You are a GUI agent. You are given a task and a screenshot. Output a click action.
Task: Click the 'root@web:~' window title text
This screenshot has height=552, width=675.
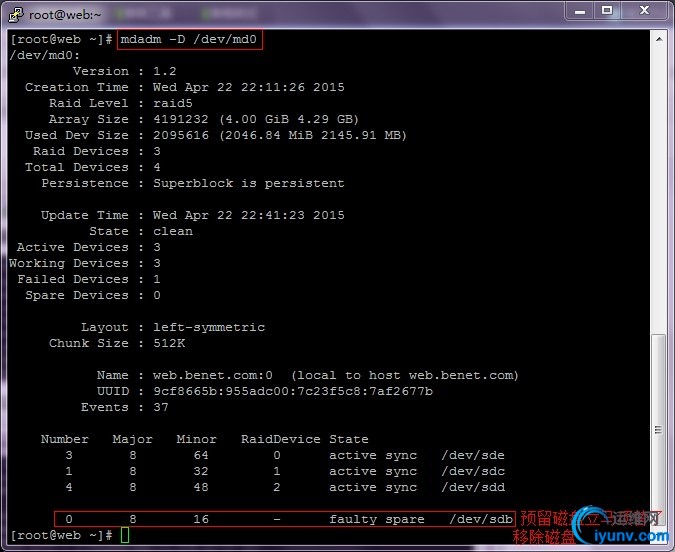pyautogui.click(x=65, y=15)
